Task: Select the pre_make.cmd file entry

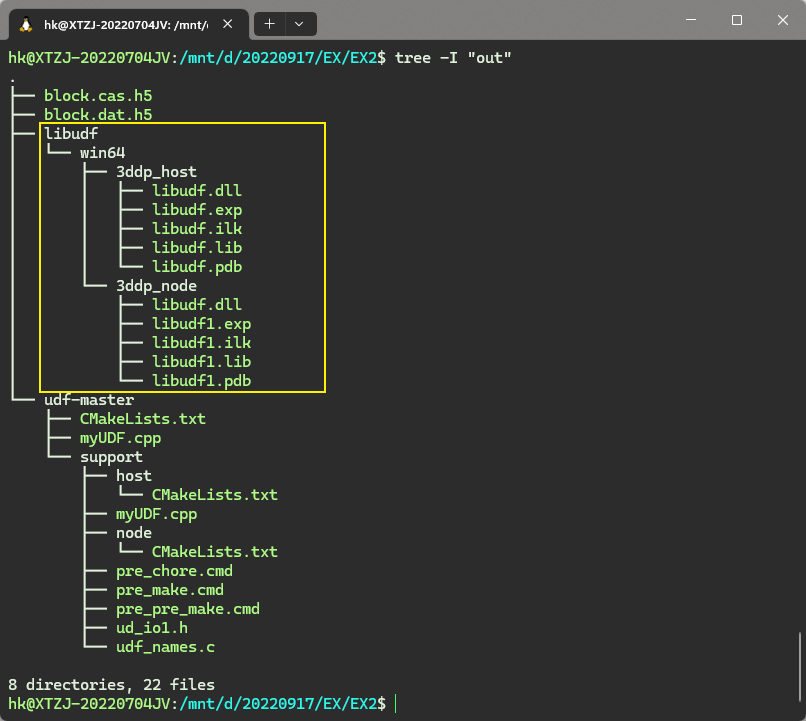Action: pyautogui.click(x=170, y=589)
